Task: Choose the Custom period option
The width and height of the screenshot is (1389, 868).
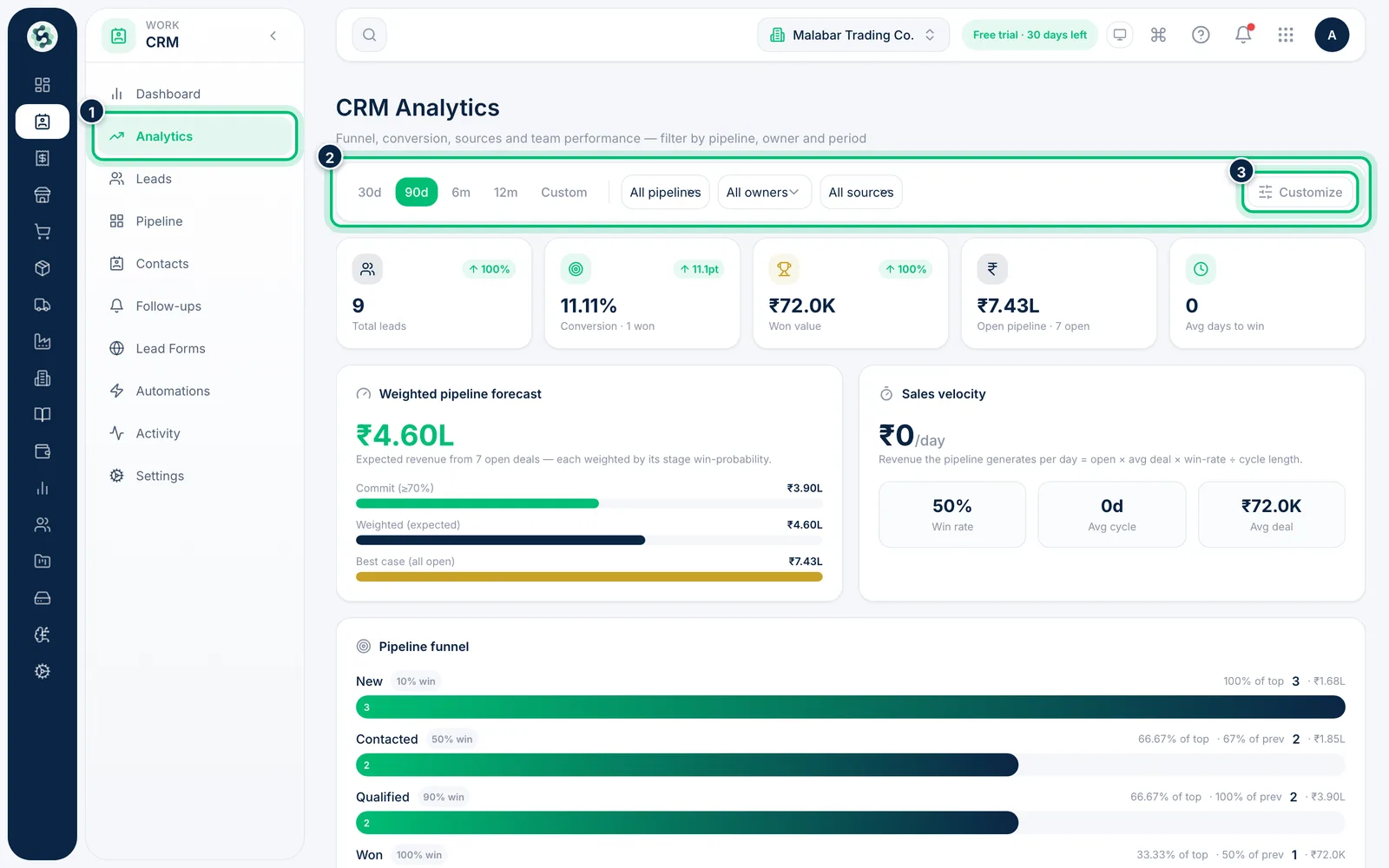Action: pos(564,192)
